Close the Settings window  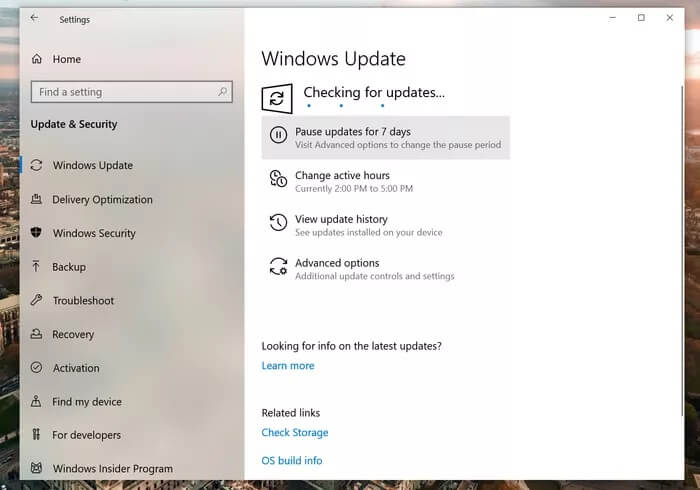coord(670,17)
